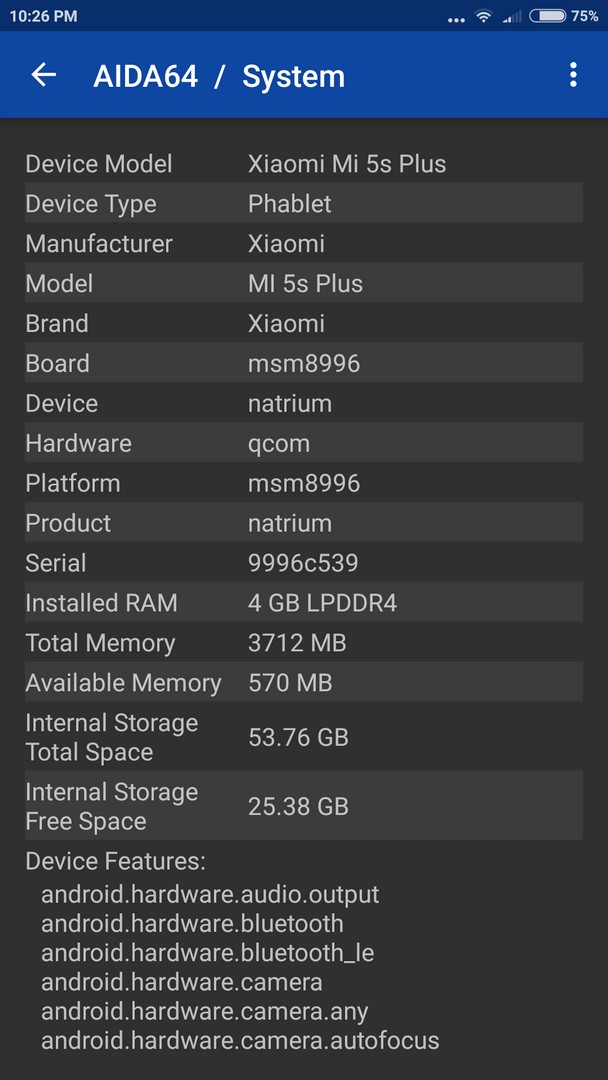Select android.hardware.camera.autofocus feature entry

(240, 1040)
